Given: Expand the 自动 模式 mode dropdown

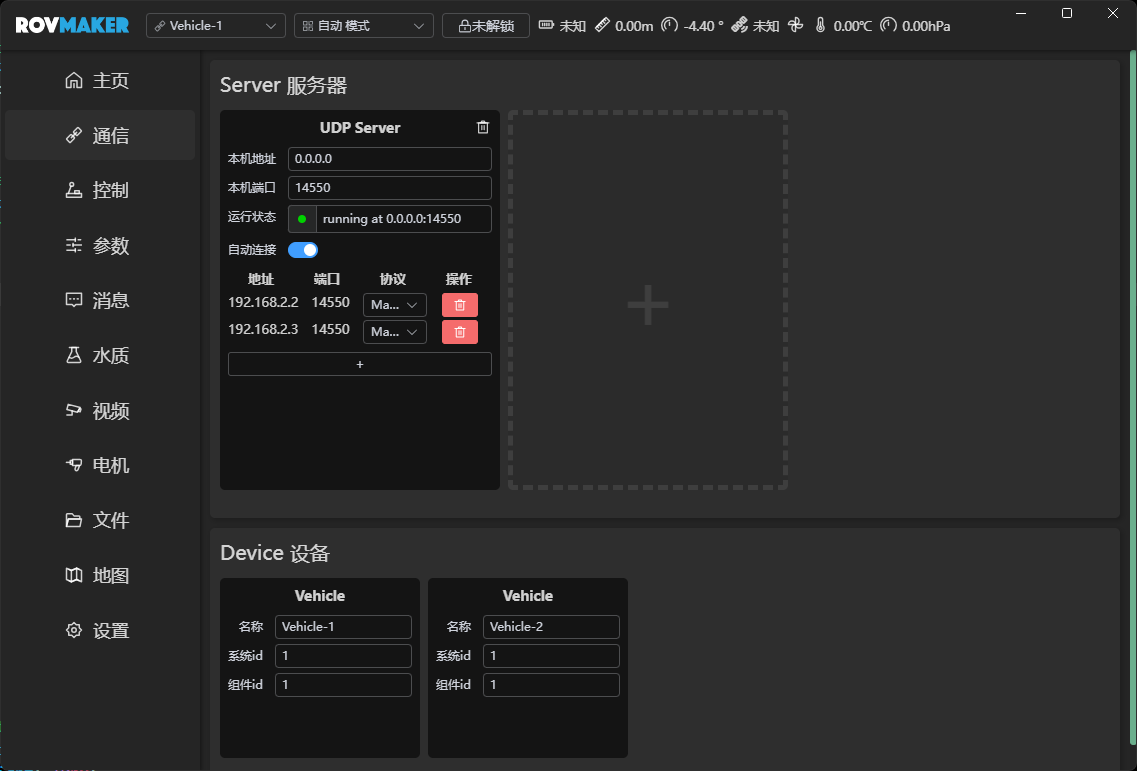Looking at the screenshot, I should pyautogui.click(x=364, y=26).
